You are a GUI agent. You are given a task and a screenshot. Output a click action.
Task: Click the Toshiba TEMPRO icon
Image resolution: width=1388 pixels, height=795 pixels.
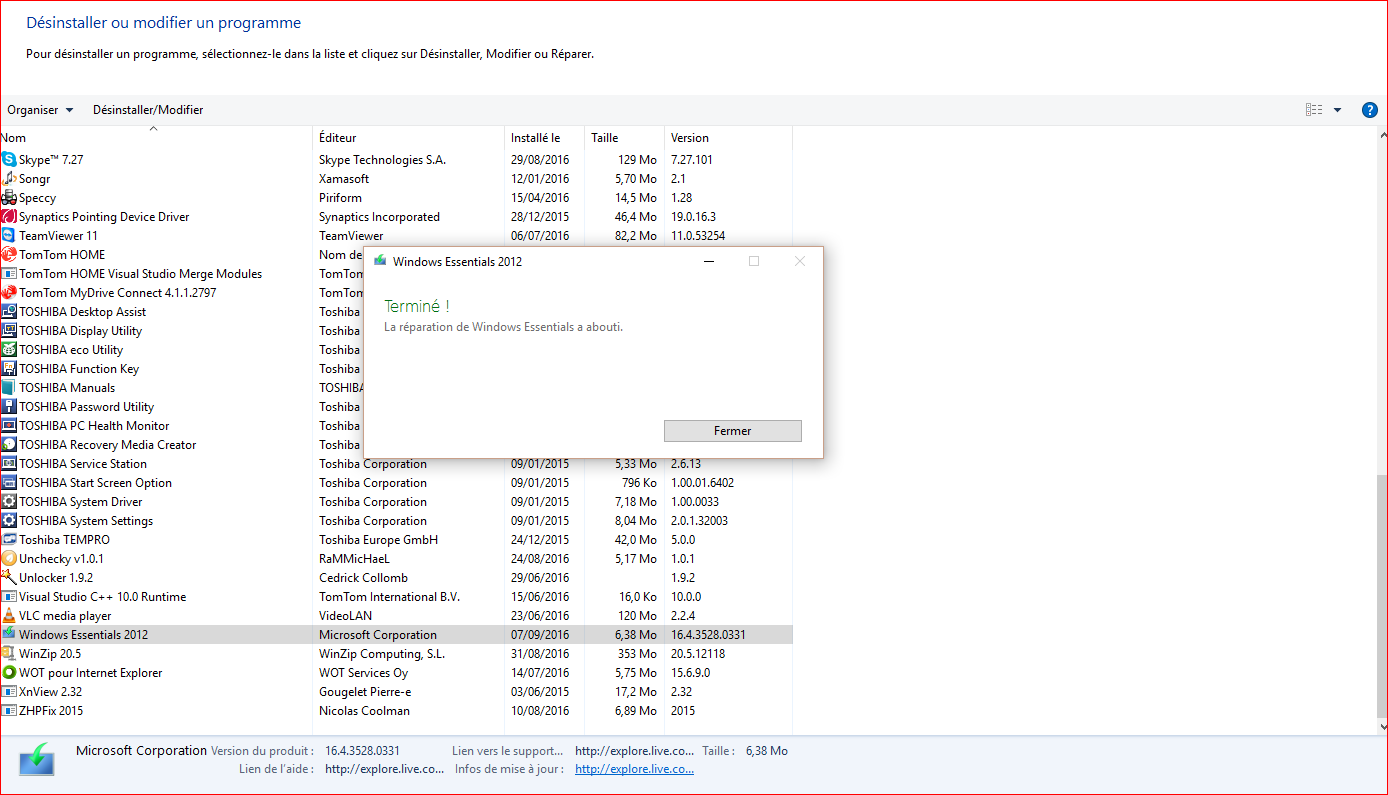(x=9, y=540)
